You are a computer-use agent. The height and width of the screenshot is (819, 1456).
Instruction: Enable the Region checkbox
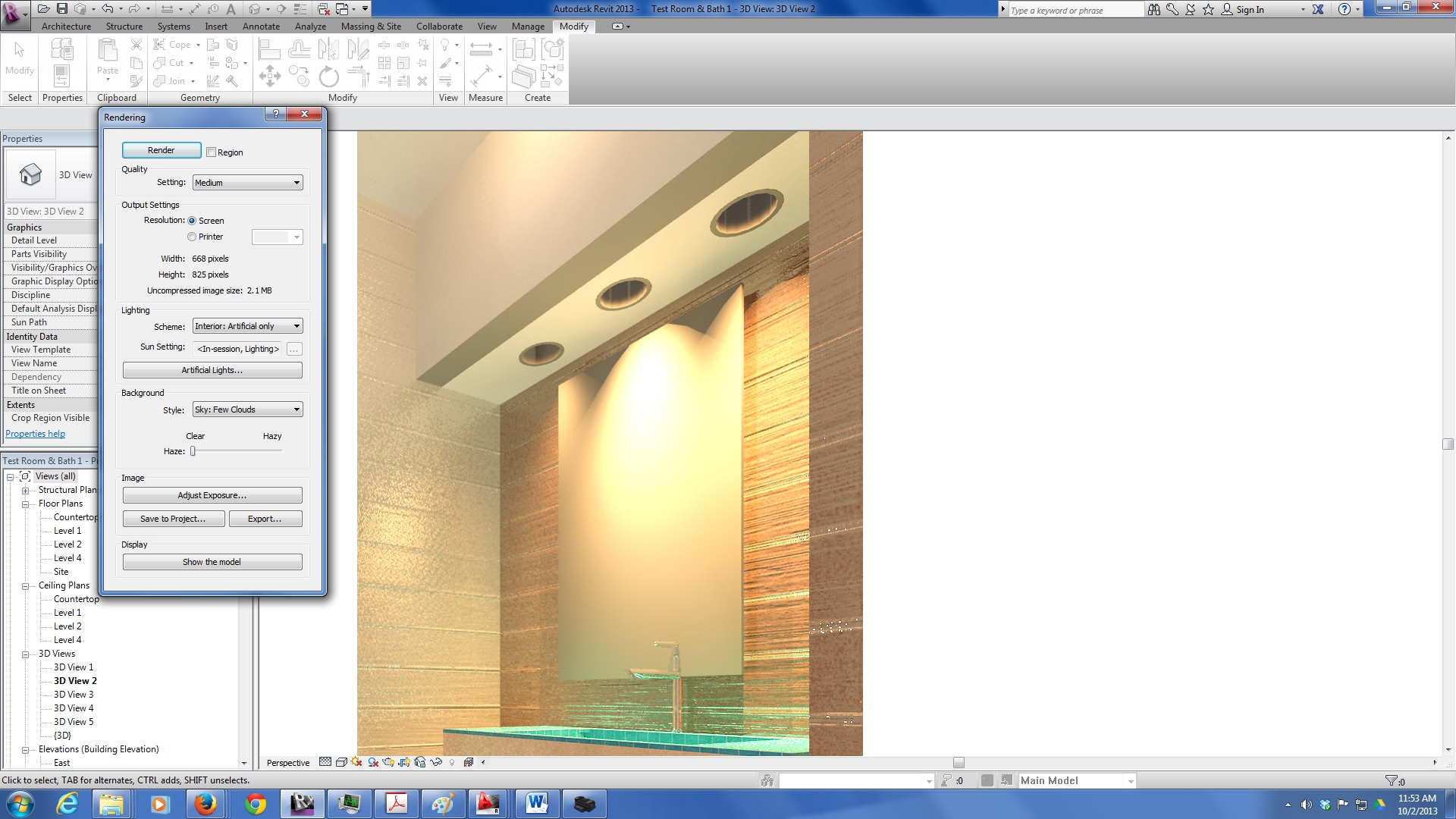(x=212, y=152)
